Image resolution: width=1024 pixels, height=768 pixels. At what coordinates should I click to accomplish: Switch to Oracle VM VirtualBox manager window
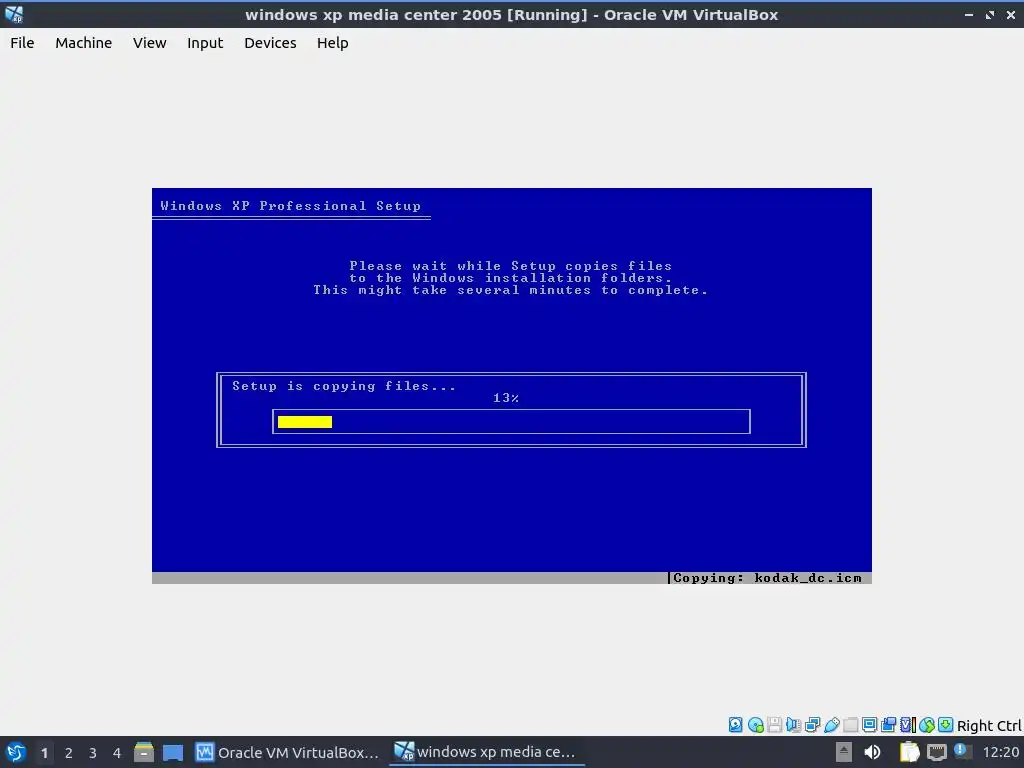tap(287, 752)
